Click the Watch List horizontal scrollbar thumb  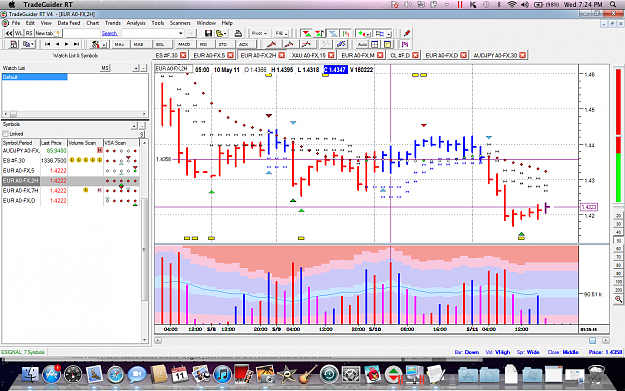coord(13,114)
